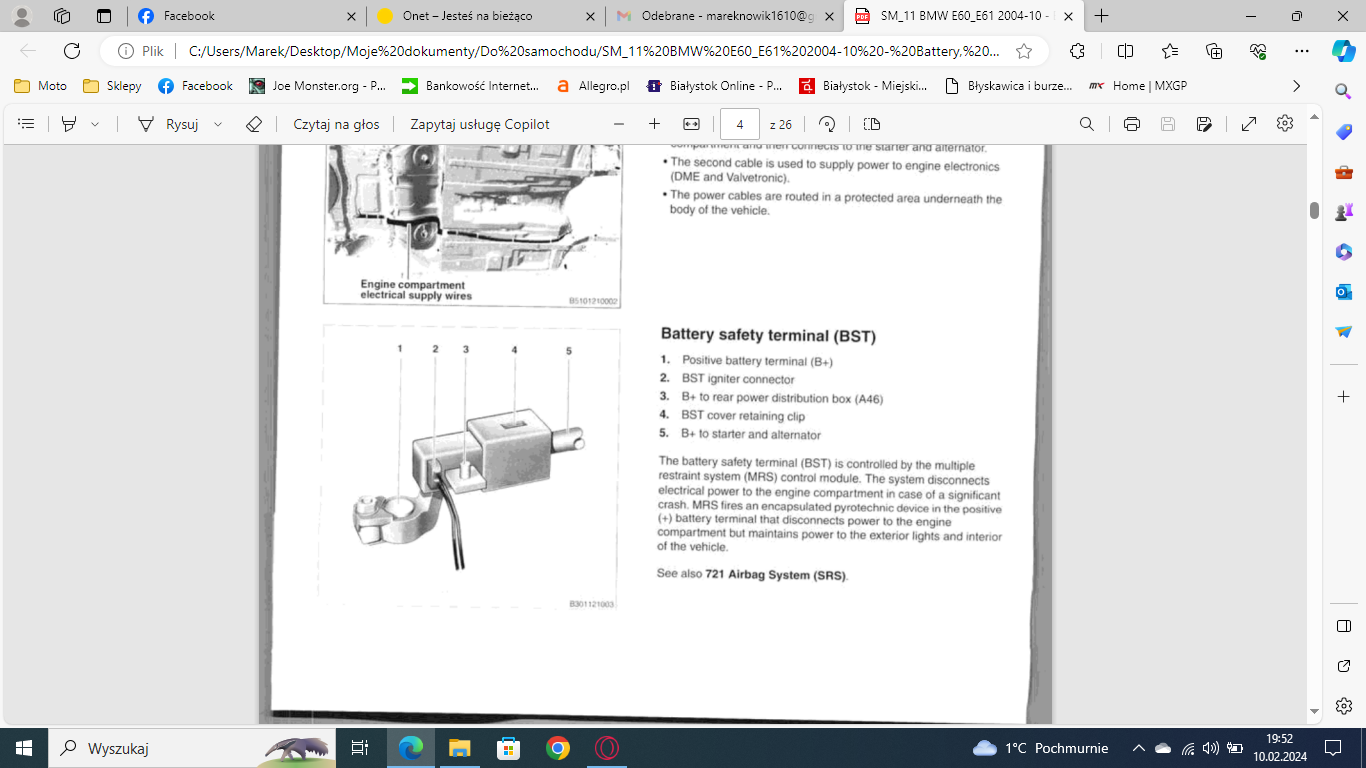The width and height of the screenshot is (1366, 768).
Task: Open the Favorites list icon
Action: pyautogui.click(x=1170, y=51)
